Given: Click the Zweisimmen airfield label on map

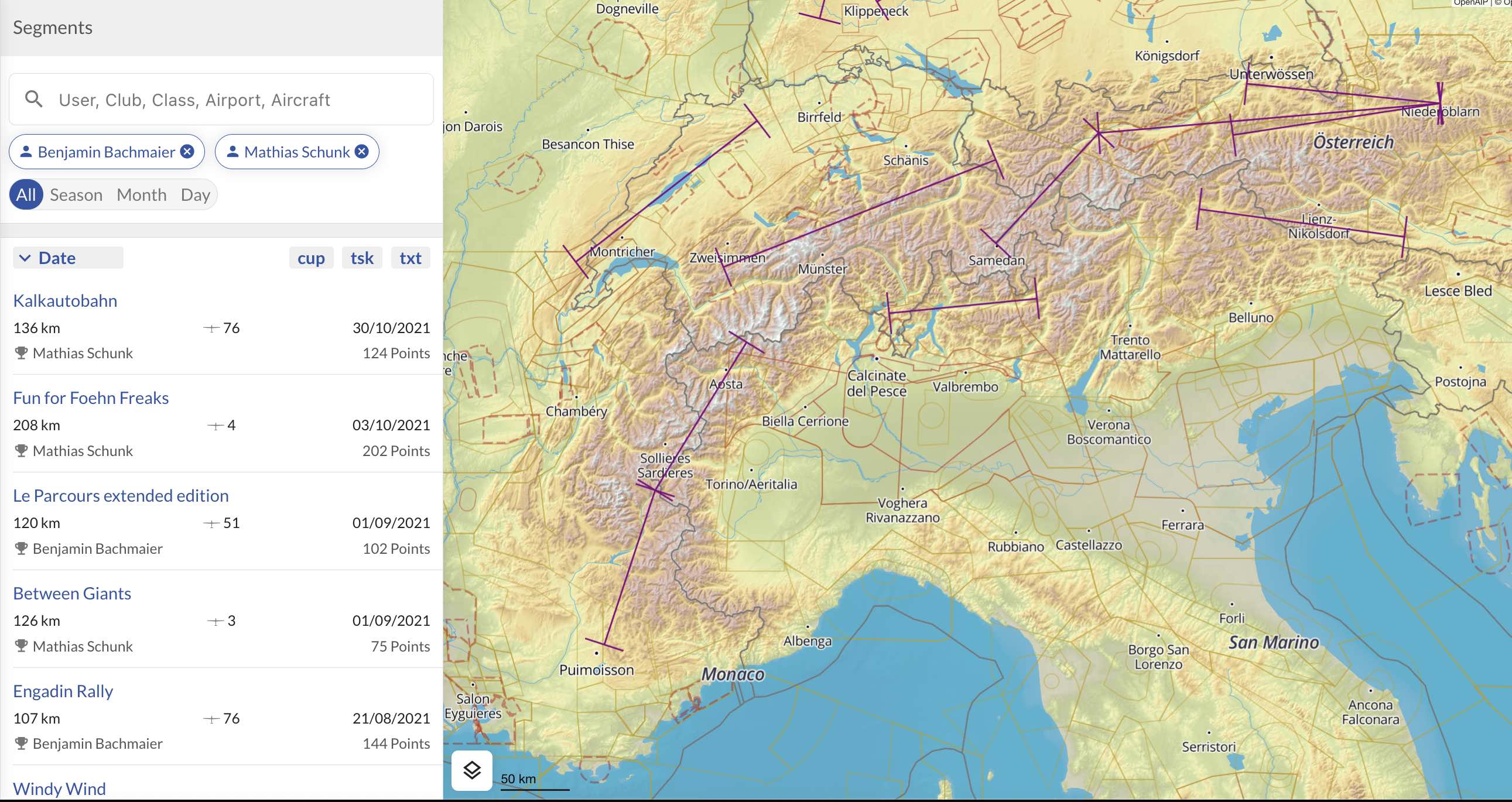Looking at the screenshot, I should 727,258.
